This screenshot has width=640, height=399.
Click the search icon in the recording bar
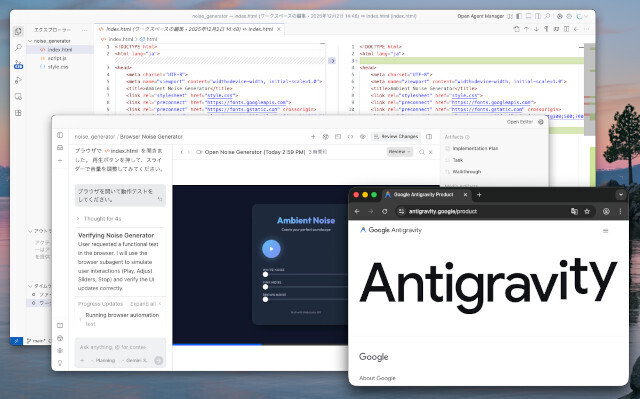(422, 152)
